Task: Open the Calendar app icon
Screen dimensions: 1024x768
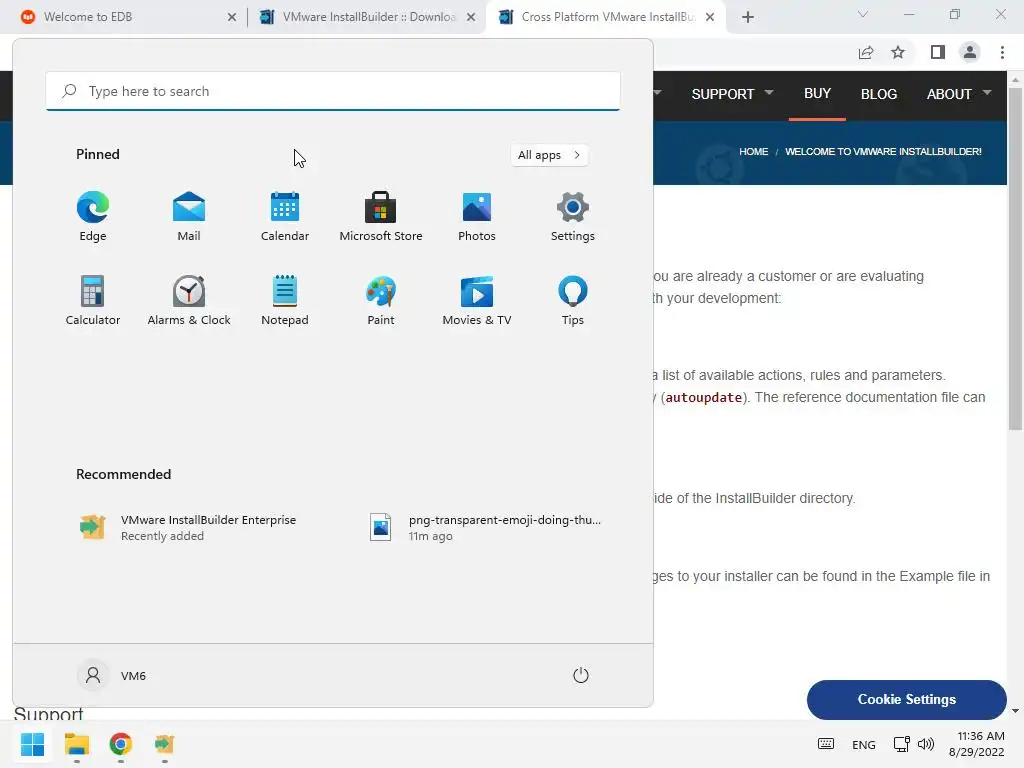Action: (285, 216)
